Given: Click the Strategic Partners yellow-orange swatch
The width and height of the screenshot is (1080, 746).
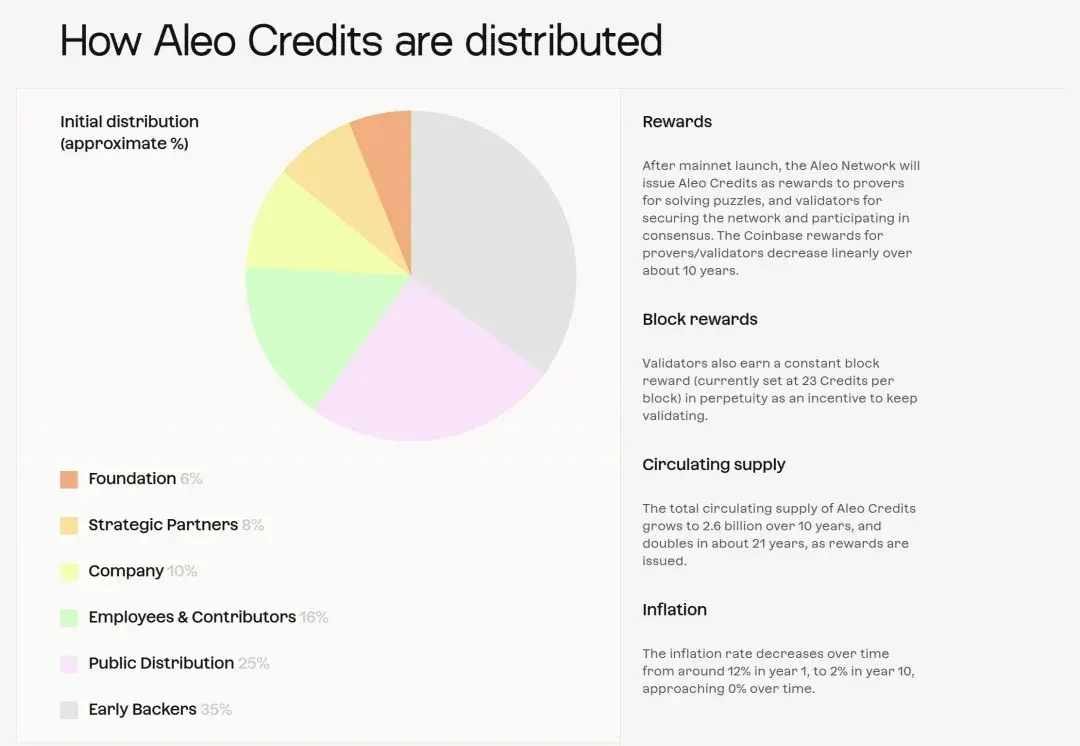Looking at the screenshot, I should pyautogui.click(x=69, y=526).
